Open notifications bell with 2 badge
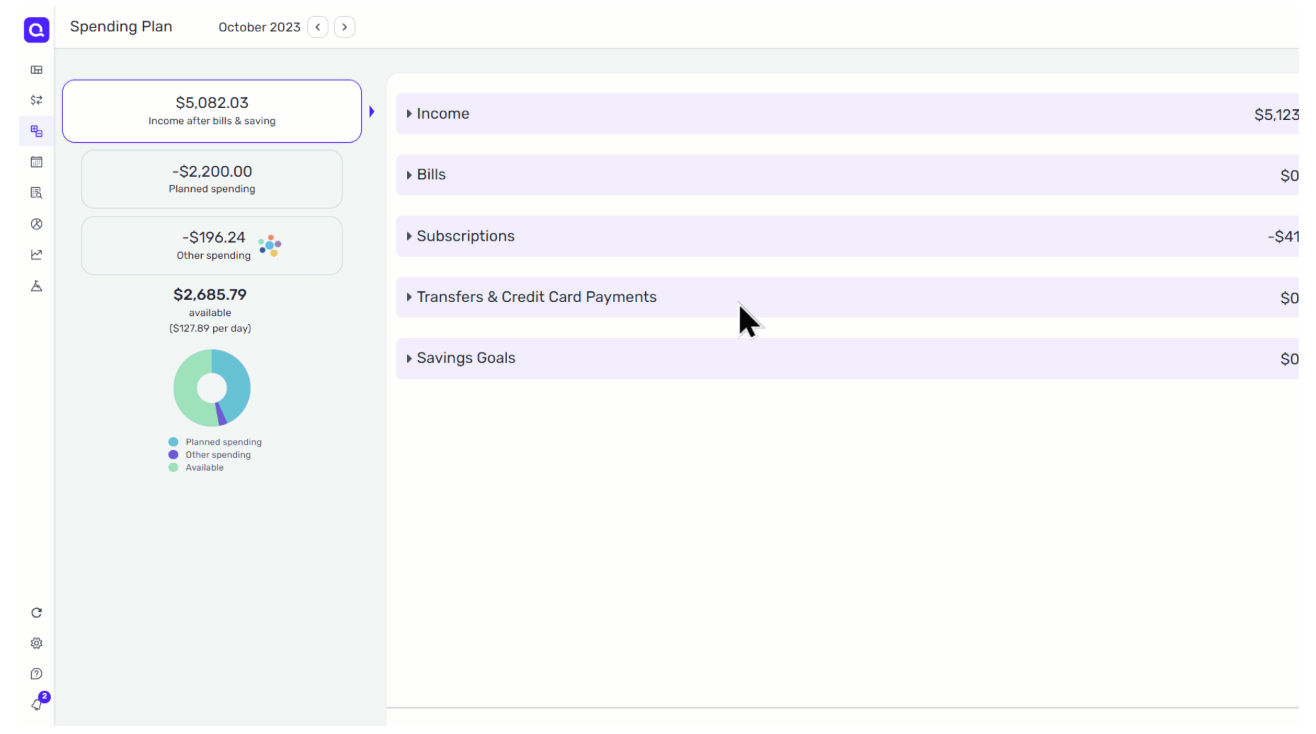This screenshot has width=1316, height=734. (37, 704)
